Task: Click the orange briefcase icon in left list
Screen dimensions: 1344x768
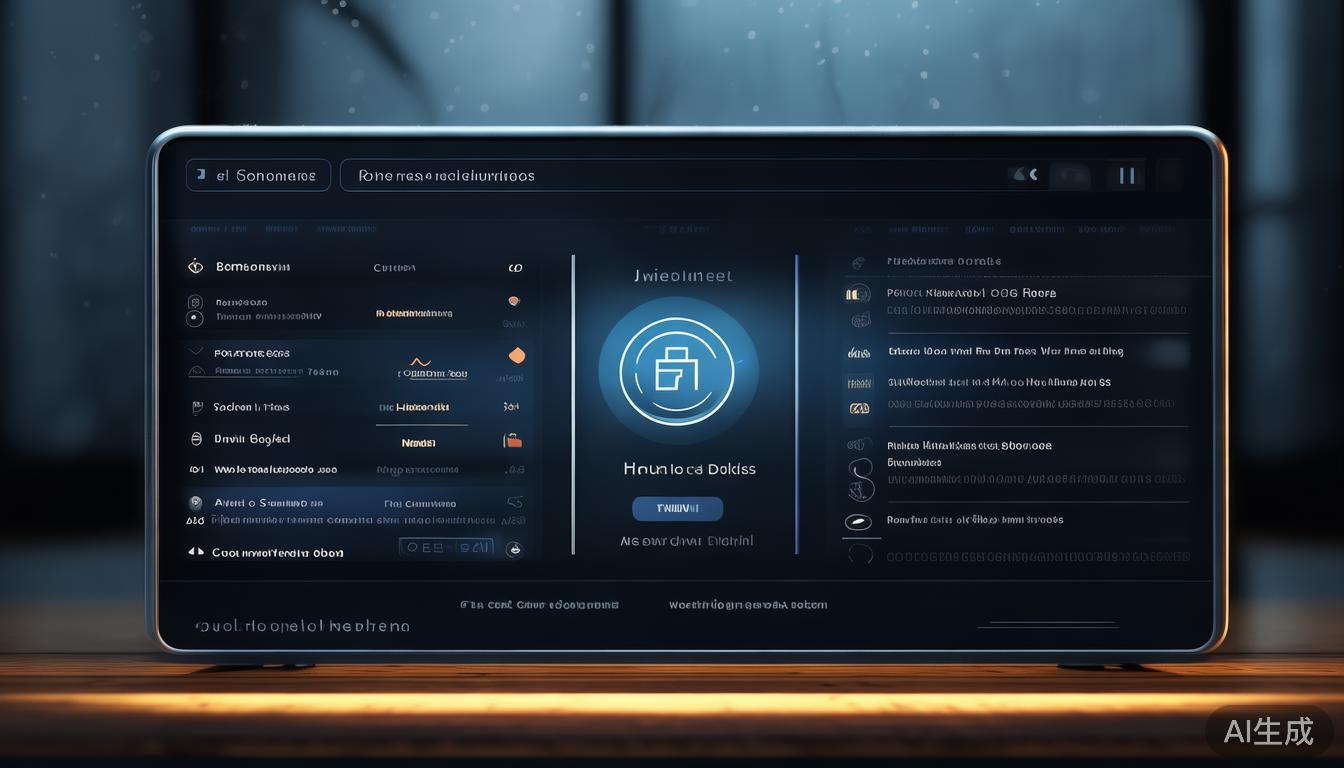Action: pos(512,440)
